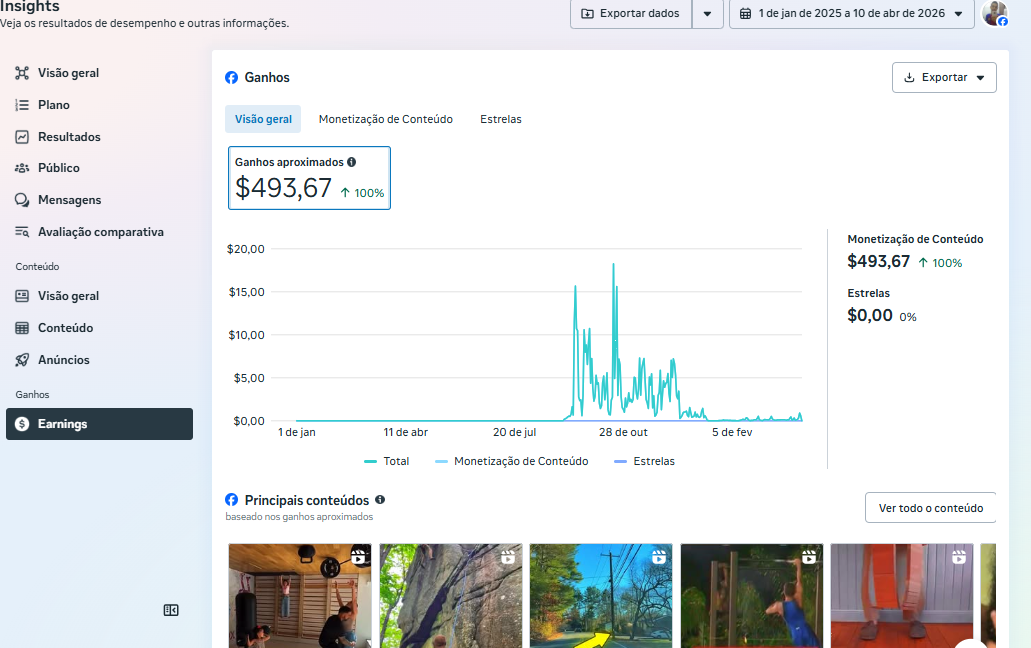Open Resultados via its chart icon
Viewport: 1031px width, 648px height.
(x=22, y=137)
